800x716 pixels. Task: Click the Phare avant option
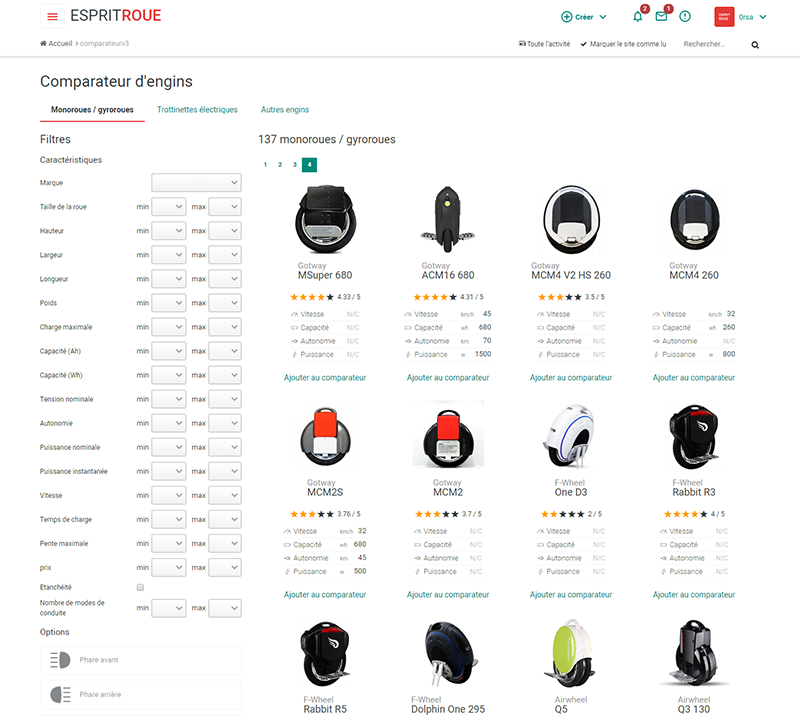141,660
